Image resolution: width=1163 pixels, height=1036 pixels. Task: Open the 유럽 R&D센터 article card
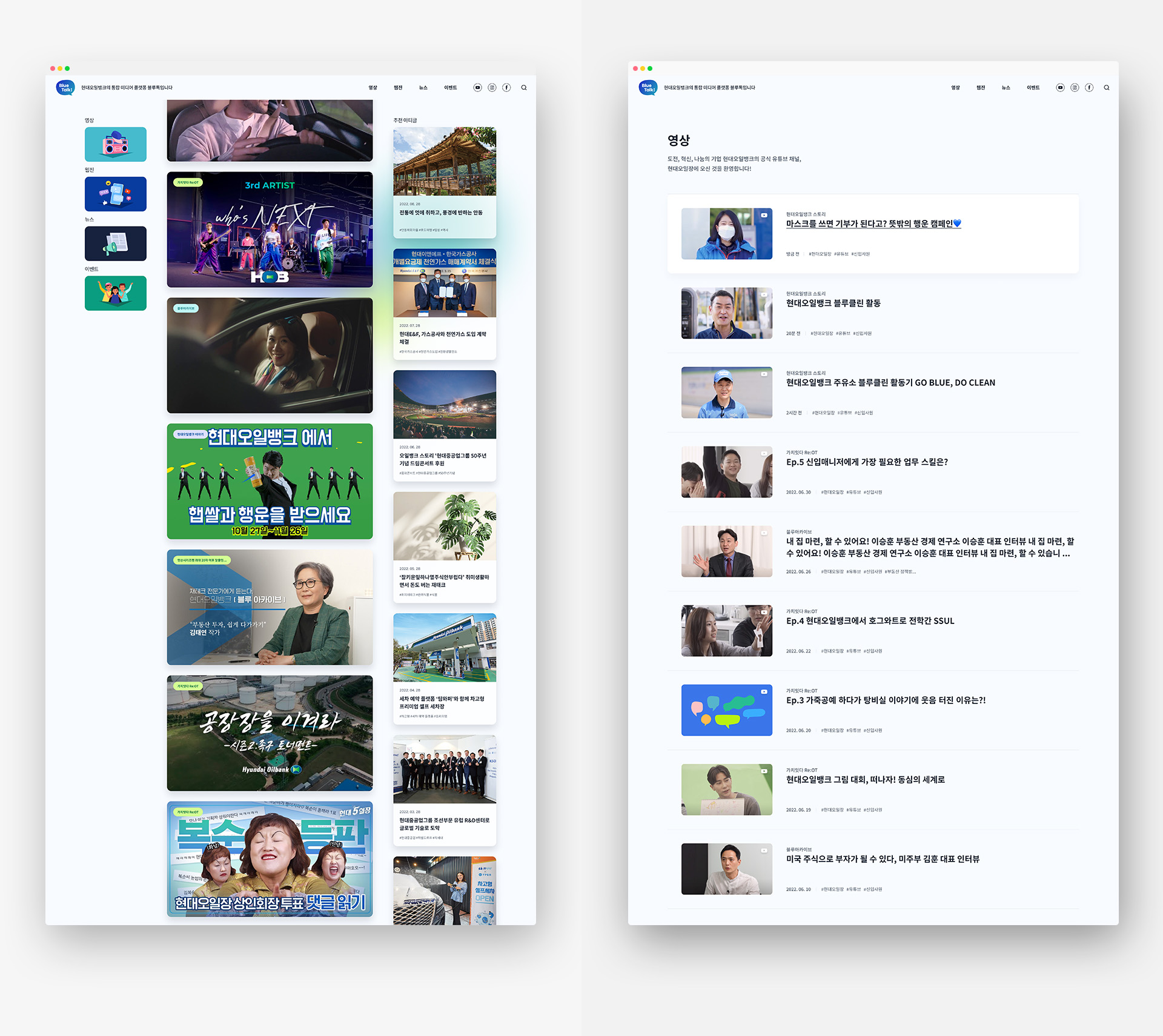click(445, 791)
